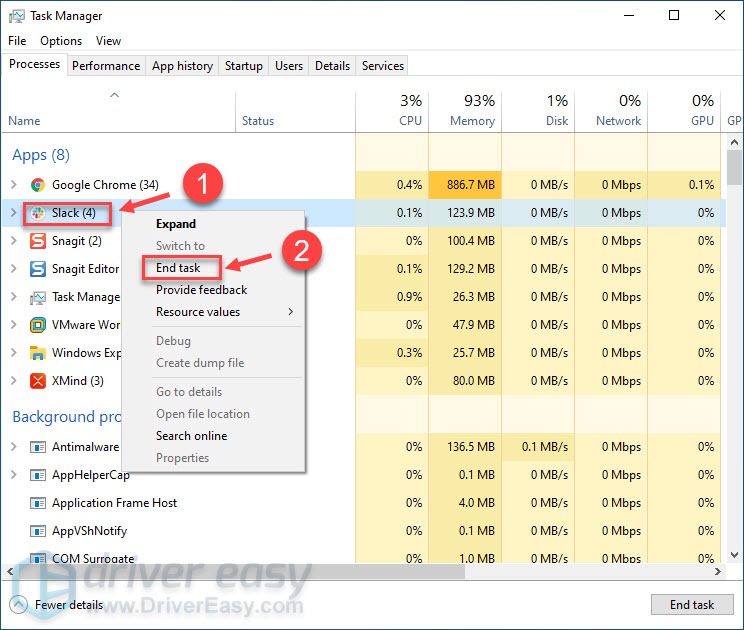The height and width of the screenshot is (630, 744).
Task: Expand the Task Manager process group
Action: [14, 296]
